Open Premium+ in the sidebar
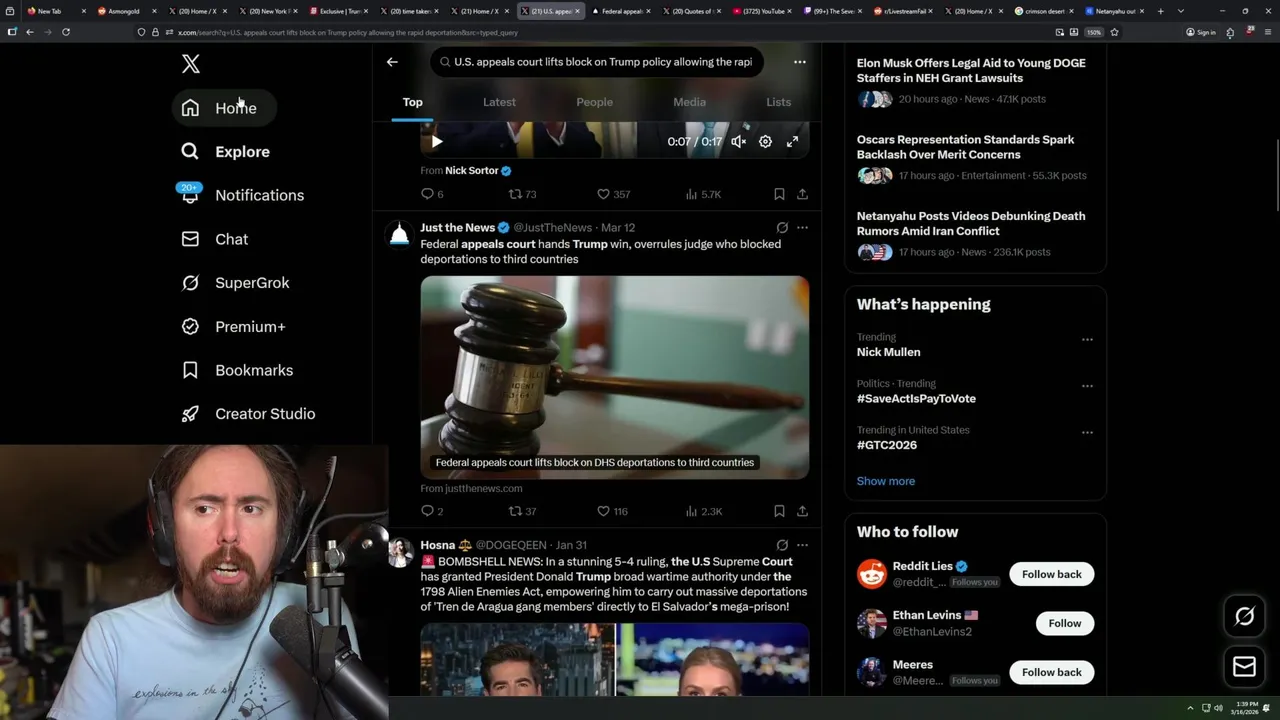The height and width of the screenshot is (720, 1280). point(234,327)
